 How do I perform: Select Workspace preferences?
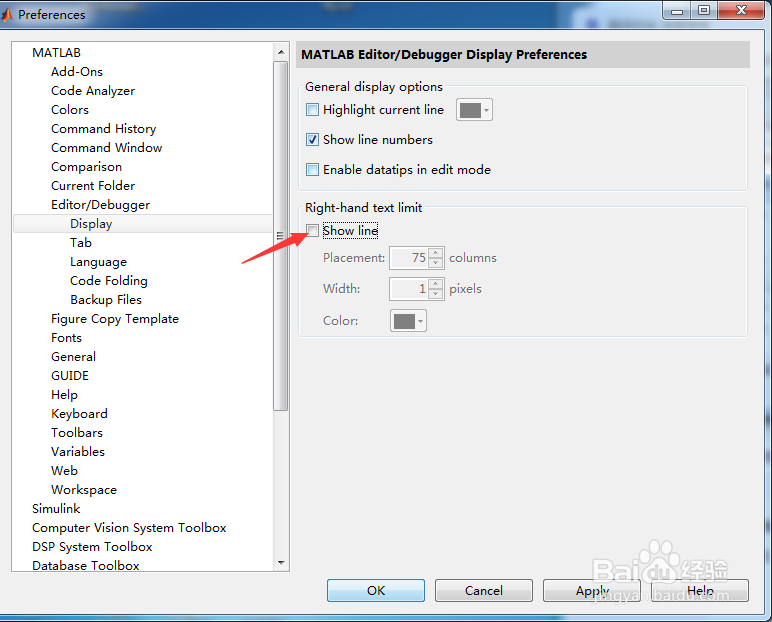84,490
